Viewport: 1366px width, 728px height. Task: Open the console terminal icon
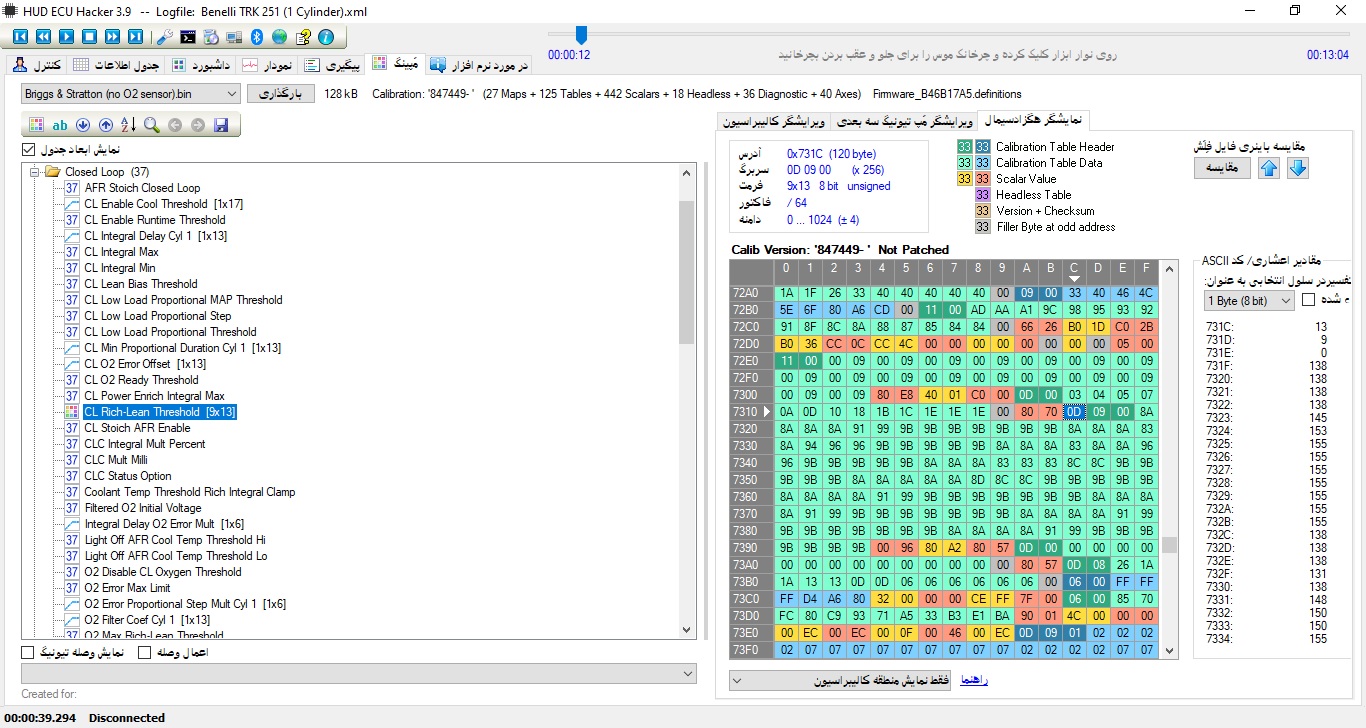pyautogui.click(x=188, y=37)
